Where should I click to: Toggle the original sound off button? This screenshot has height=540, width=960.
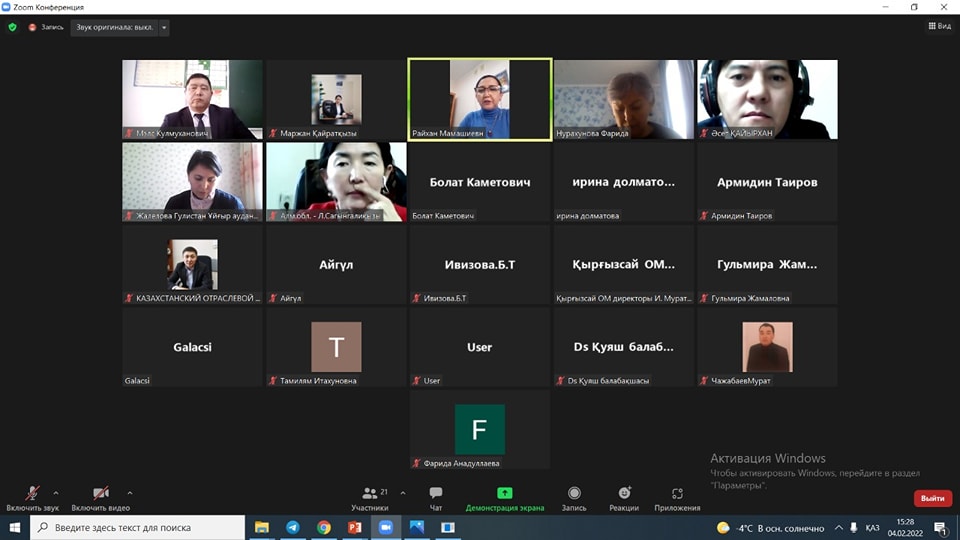tap(114, 28)
